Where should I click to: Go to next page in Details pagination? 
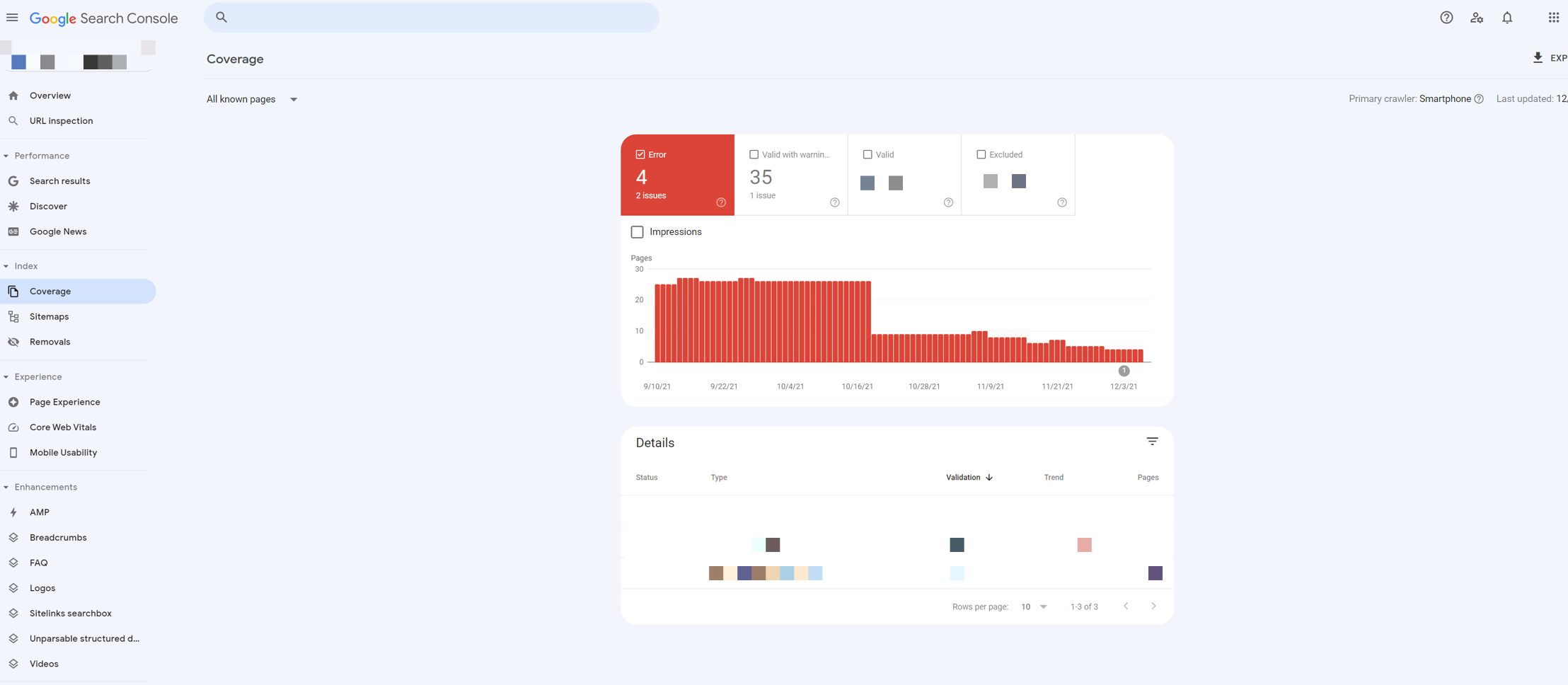1153,606
